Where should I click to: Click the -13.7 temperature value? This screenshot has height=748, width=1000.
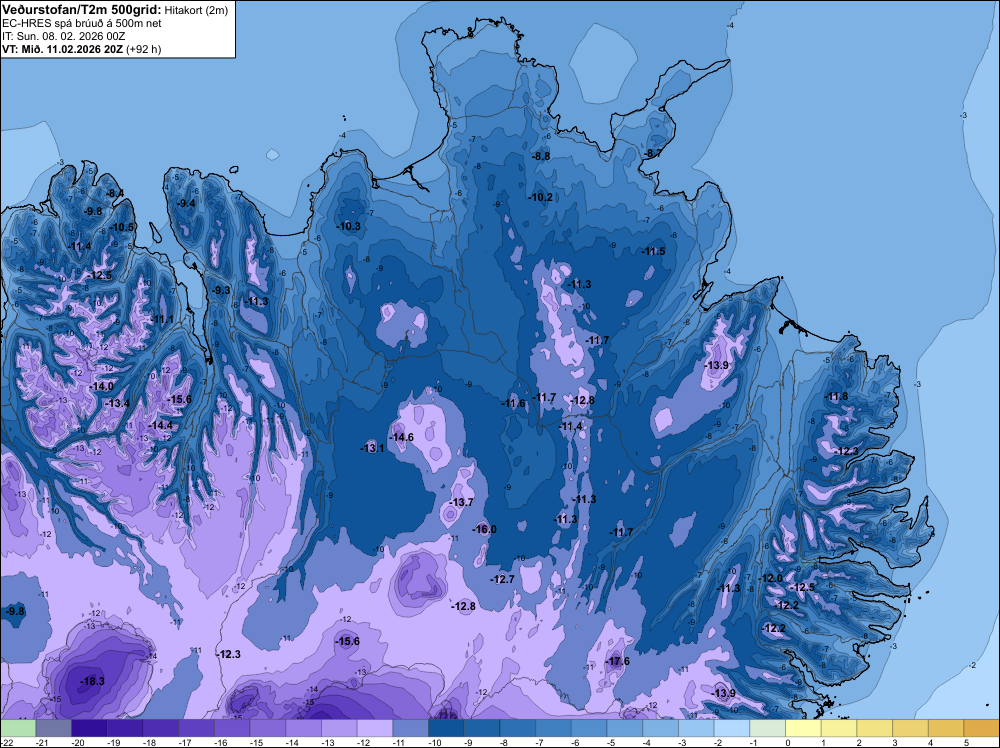(461, 502)
